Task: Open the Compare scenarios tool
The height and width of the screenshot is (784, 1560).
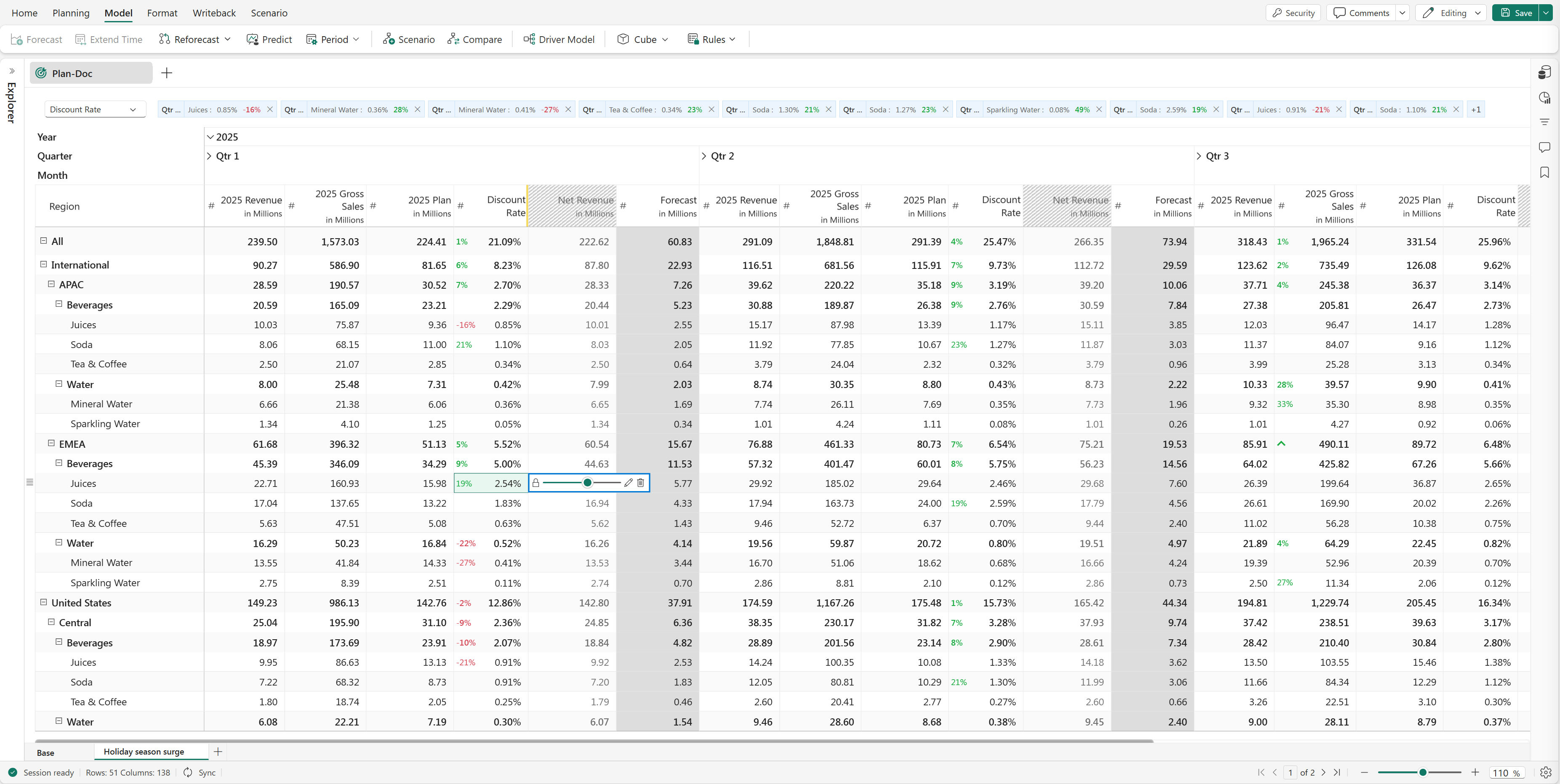Action: (x=474, y=40)
